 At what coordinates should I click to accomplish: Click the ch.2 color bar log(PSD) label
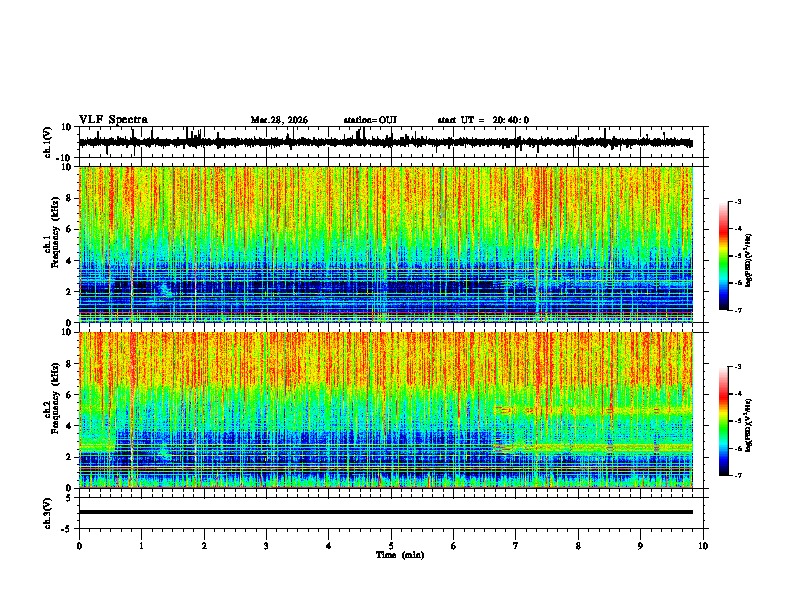pyautogui.click(x=748, y=425)
